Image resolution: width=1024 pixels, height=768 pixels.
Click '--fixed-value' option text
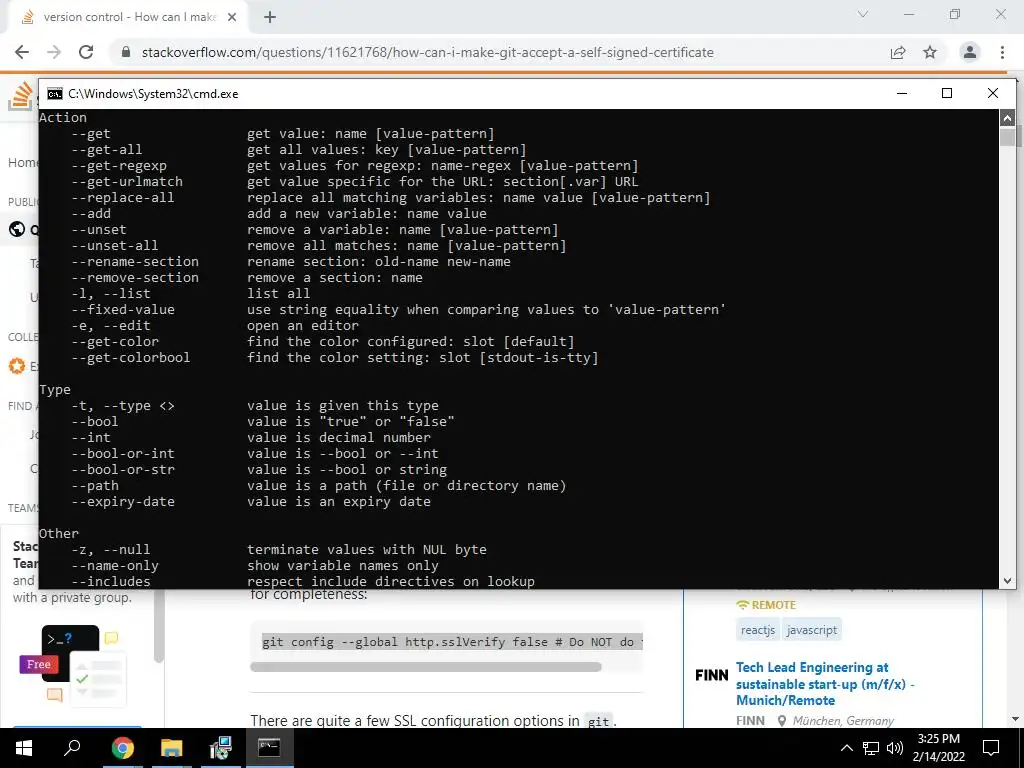click(123, 310)
